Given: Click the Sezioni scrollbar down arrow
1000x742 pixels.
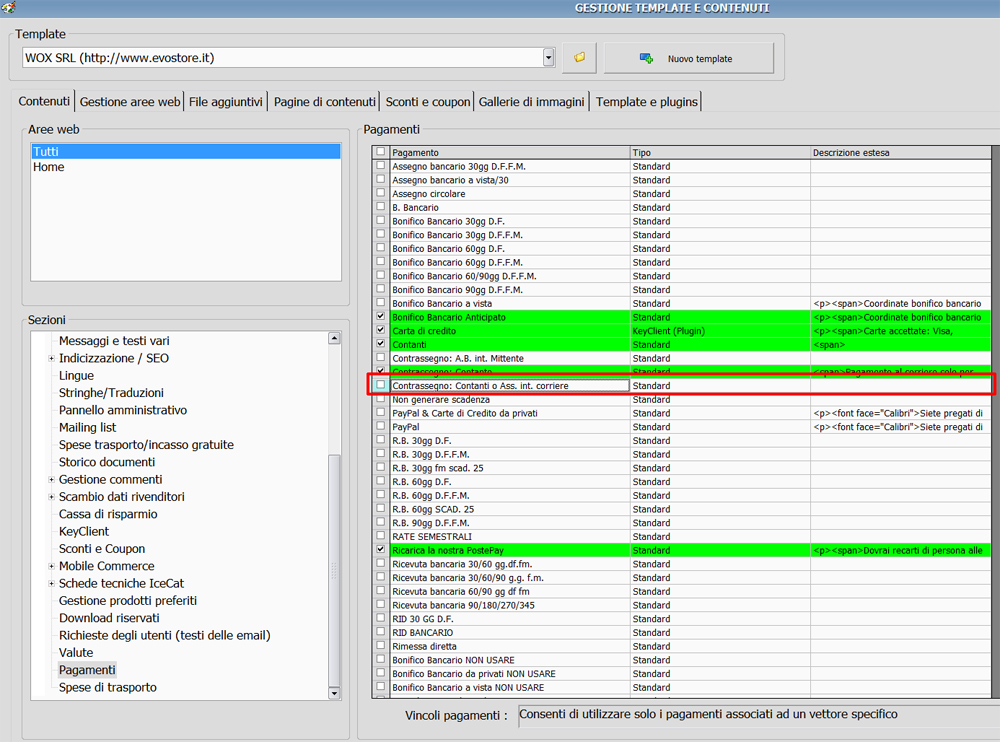Looking at the screenshot, I should pos(334,694).
